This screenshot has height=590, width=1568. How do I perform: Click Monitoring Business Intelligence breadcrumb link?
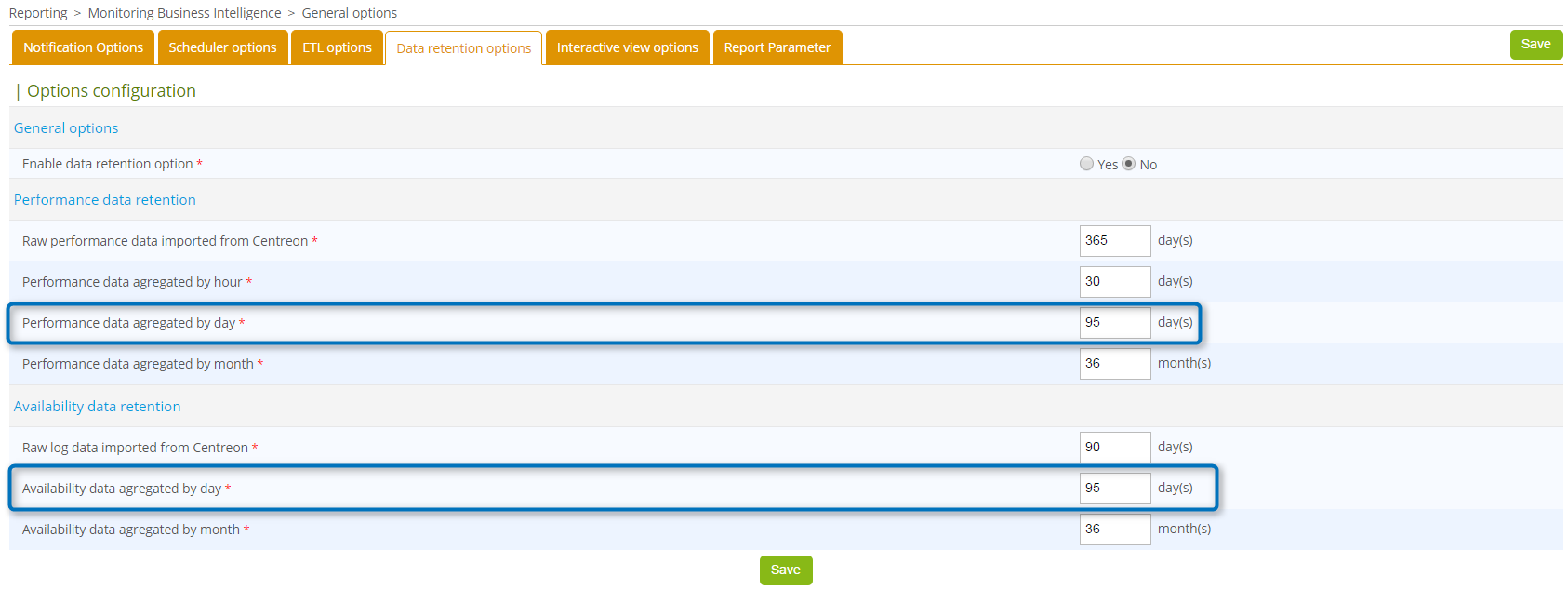184,13
